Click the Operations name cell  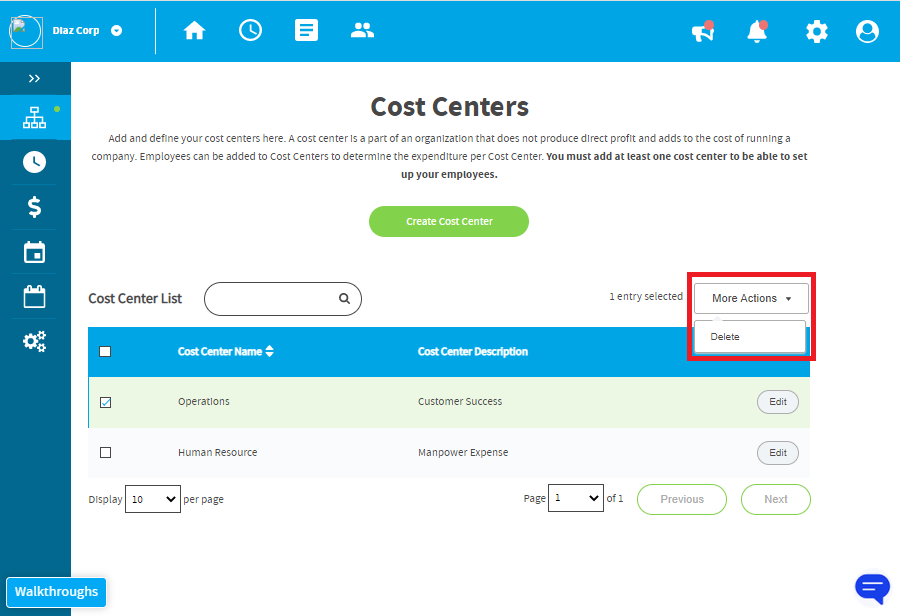tap(204, 401)
